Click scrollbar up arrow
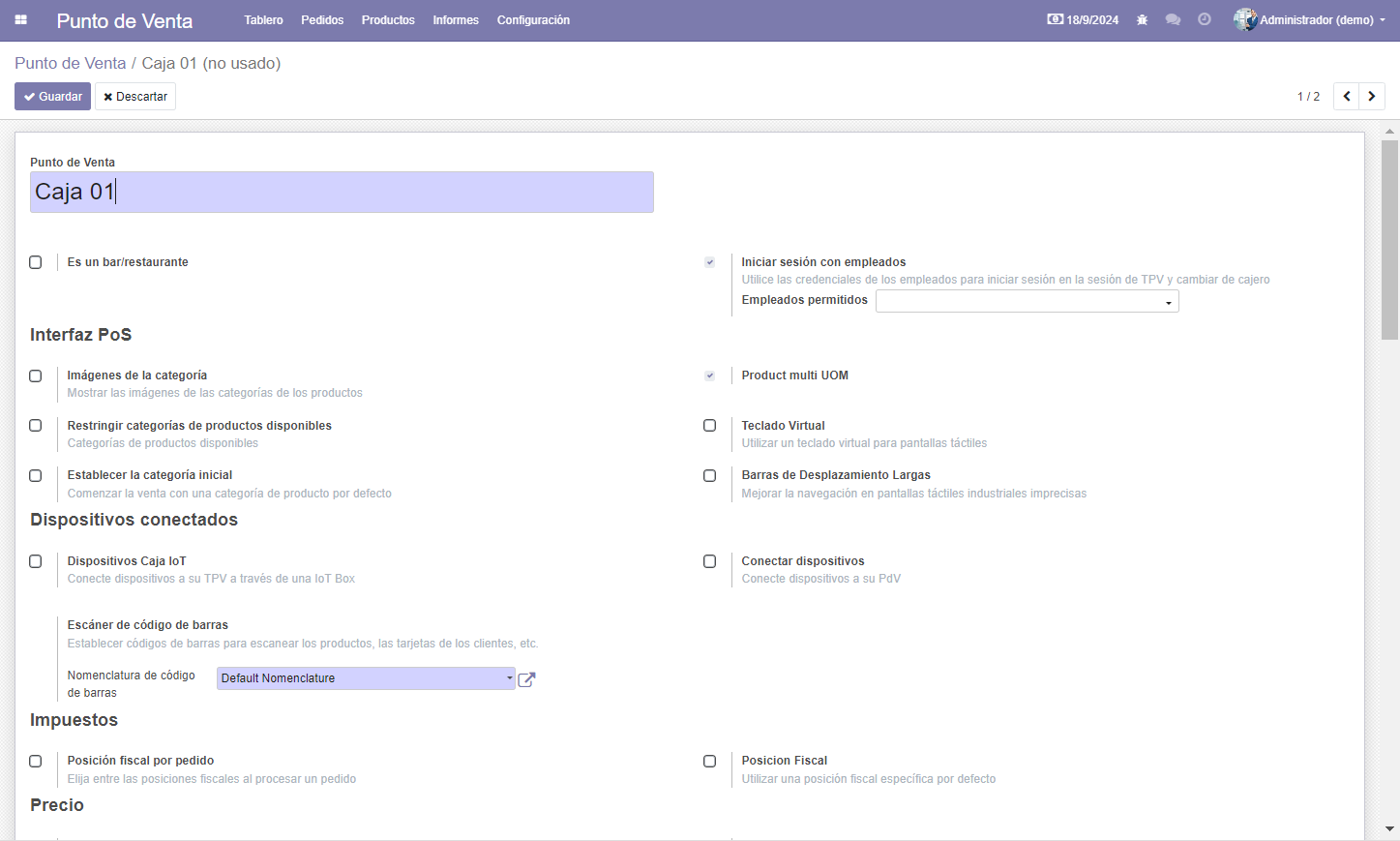The image size is (1400, 841). pyautogui.click(x=1390, y=131)
